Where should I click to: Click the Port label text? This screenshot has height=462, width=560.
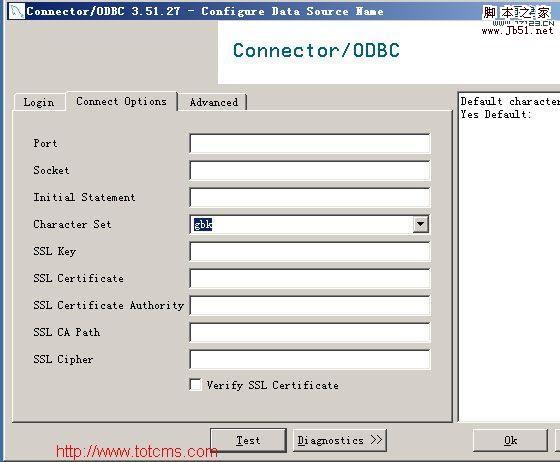(45, 144)
